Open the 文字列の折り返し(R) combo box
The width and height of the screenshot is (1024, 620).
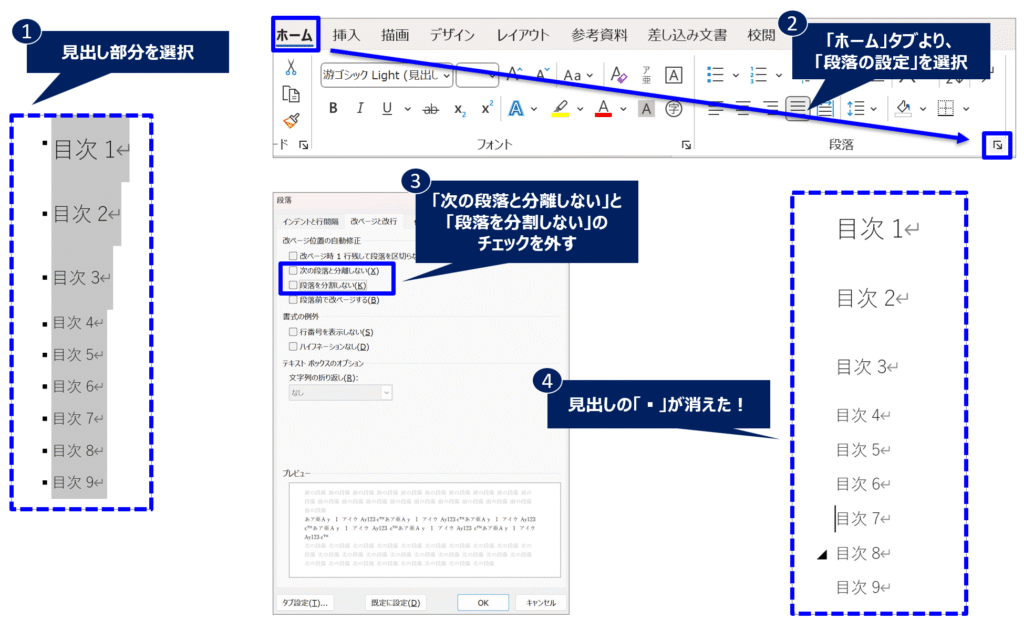click(x=340, y=393)
